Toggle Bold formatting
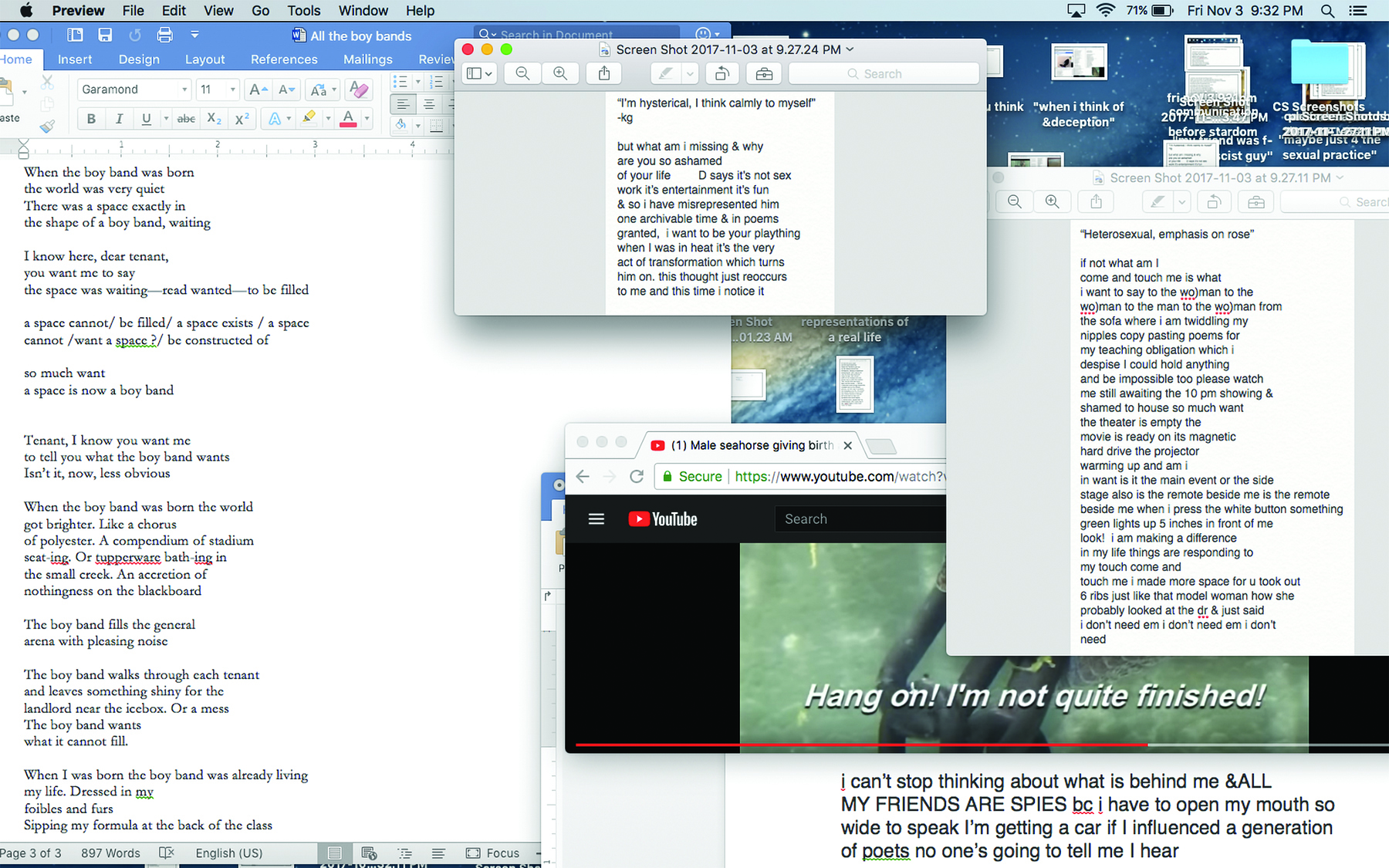 (91, 119)
